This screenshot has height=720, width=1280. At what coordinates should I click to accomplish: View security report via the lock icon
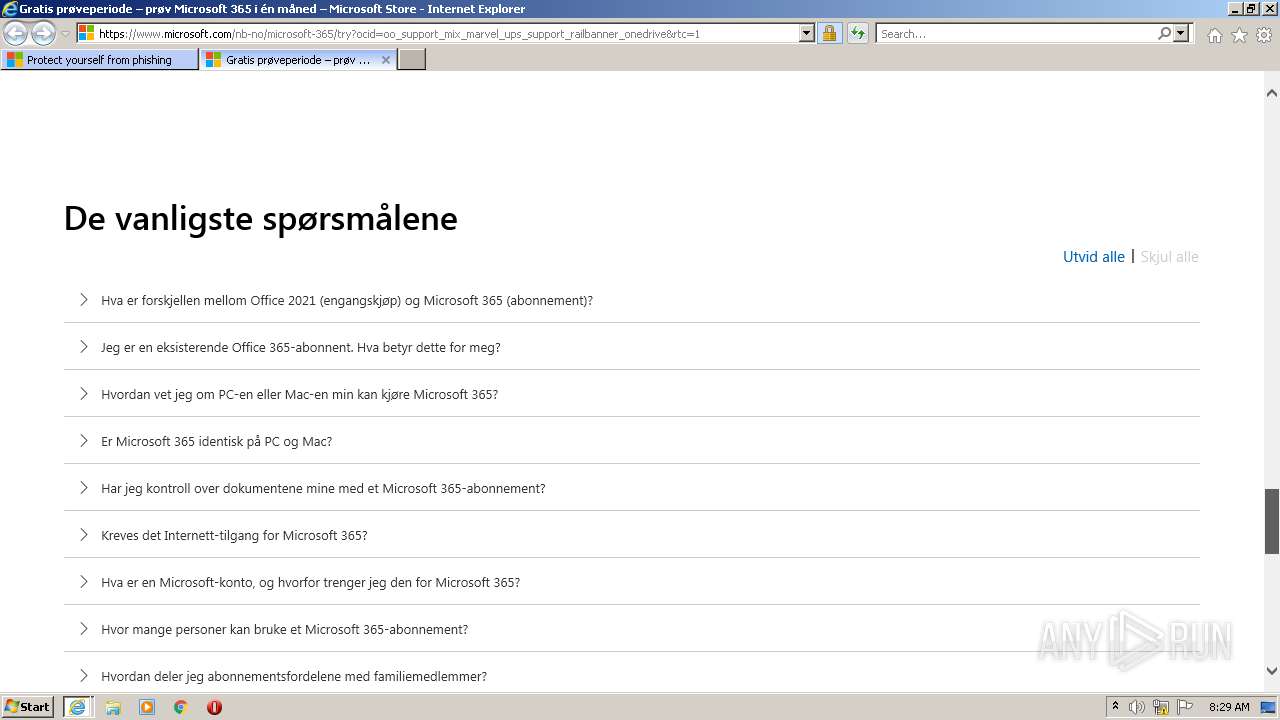coord(829,34)
